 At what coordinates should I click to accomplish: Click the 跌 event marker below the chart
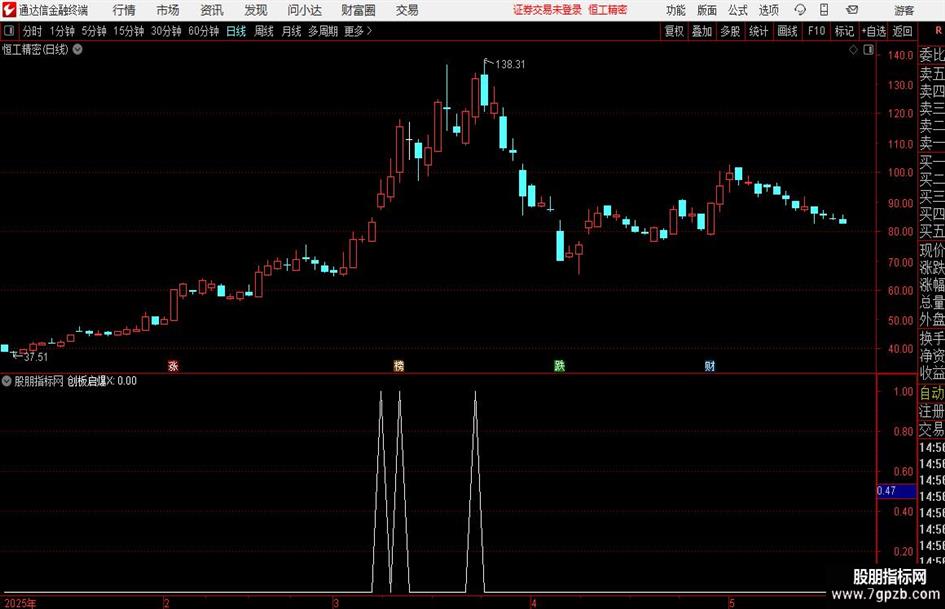pos(559,365)
